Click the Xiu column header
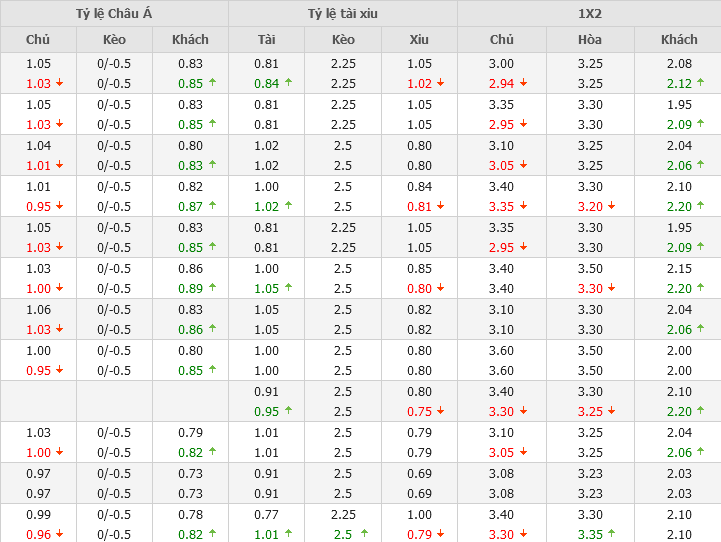The image size is (721, 542). click(419, 39)
